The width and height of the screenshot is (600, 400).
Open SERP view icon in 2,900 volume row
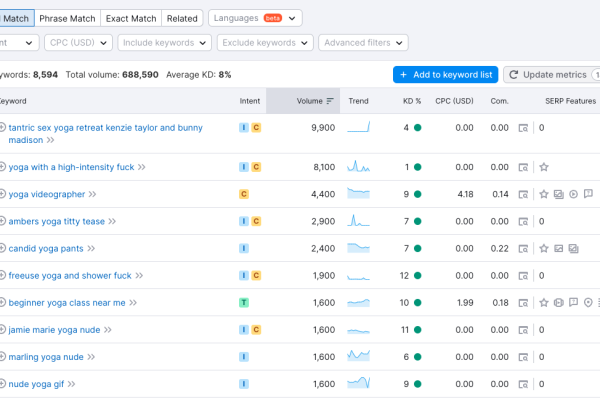(x=523, y=222)
